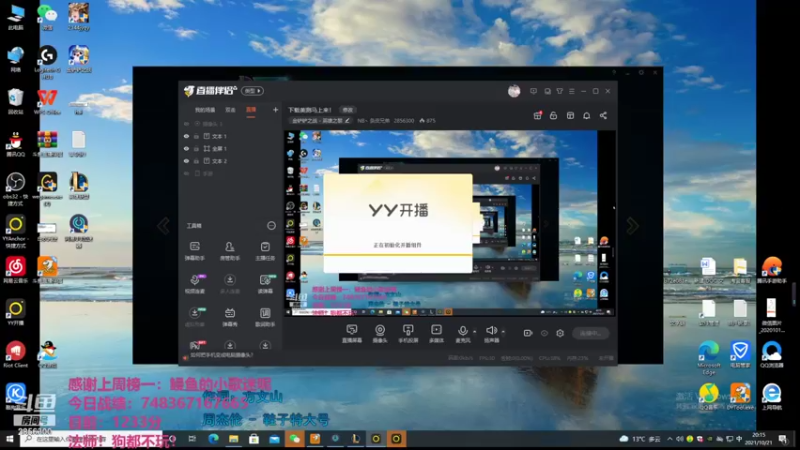
Task: Open the 弹幕秀 tool
Action: 230,317
